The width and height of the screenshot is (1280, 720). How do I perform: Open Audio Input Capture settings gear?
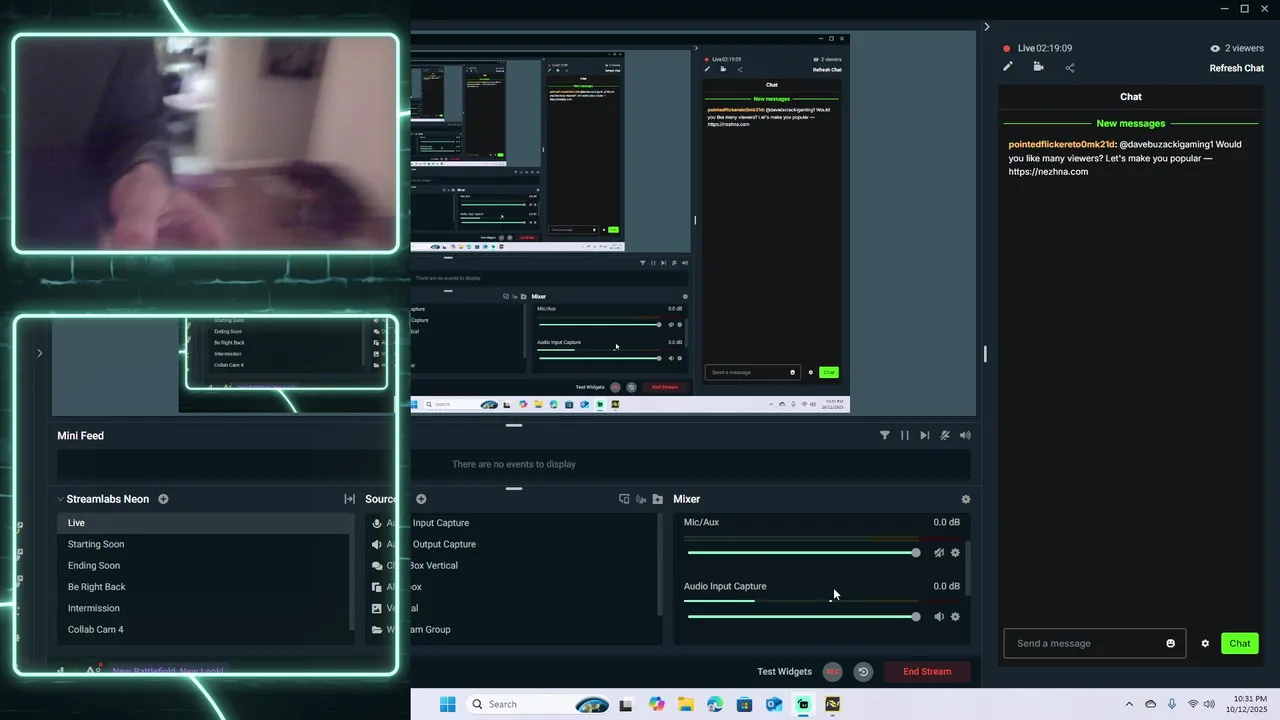pos(955,617)
